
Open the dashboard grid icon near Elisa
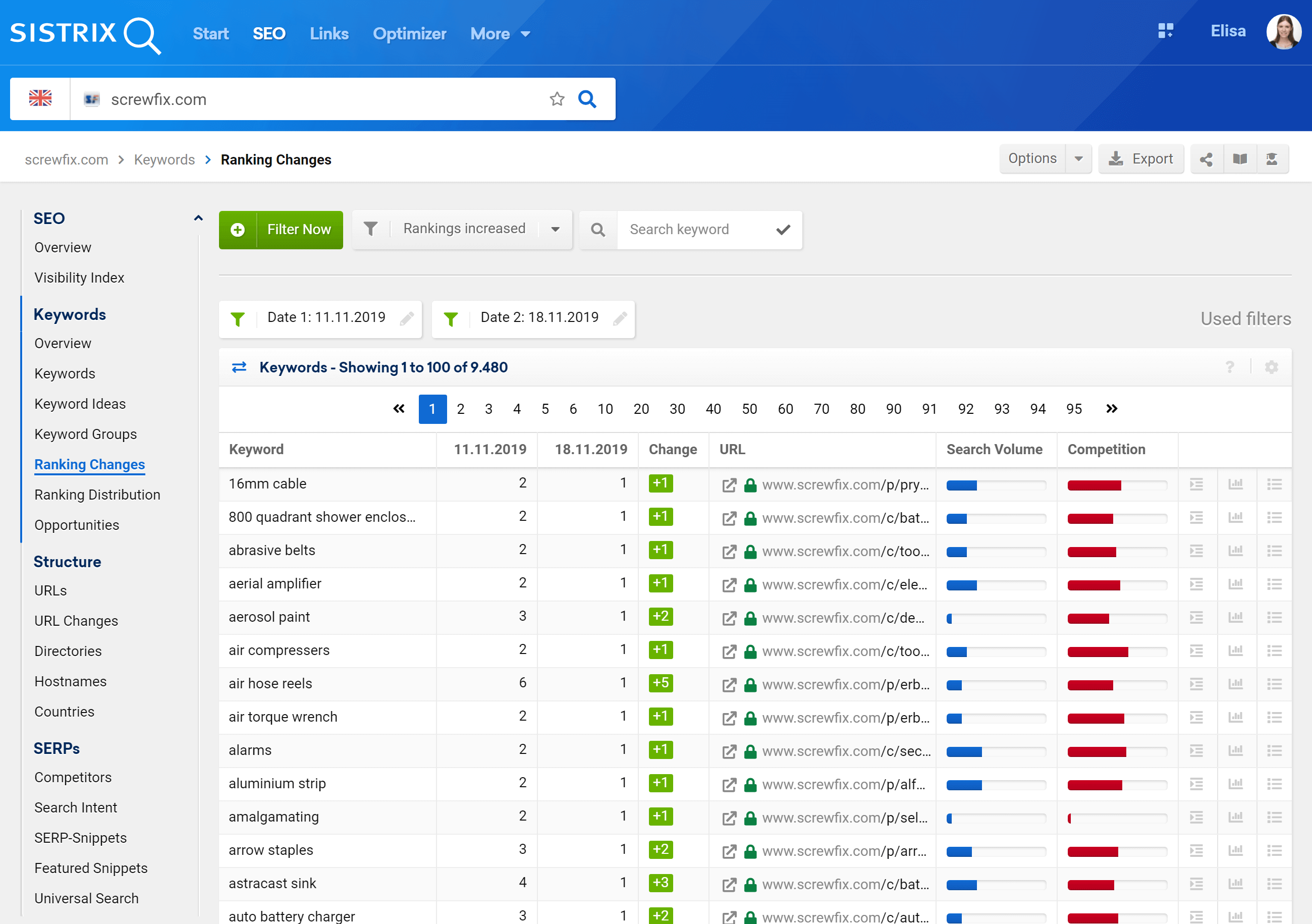point(1166,31)
